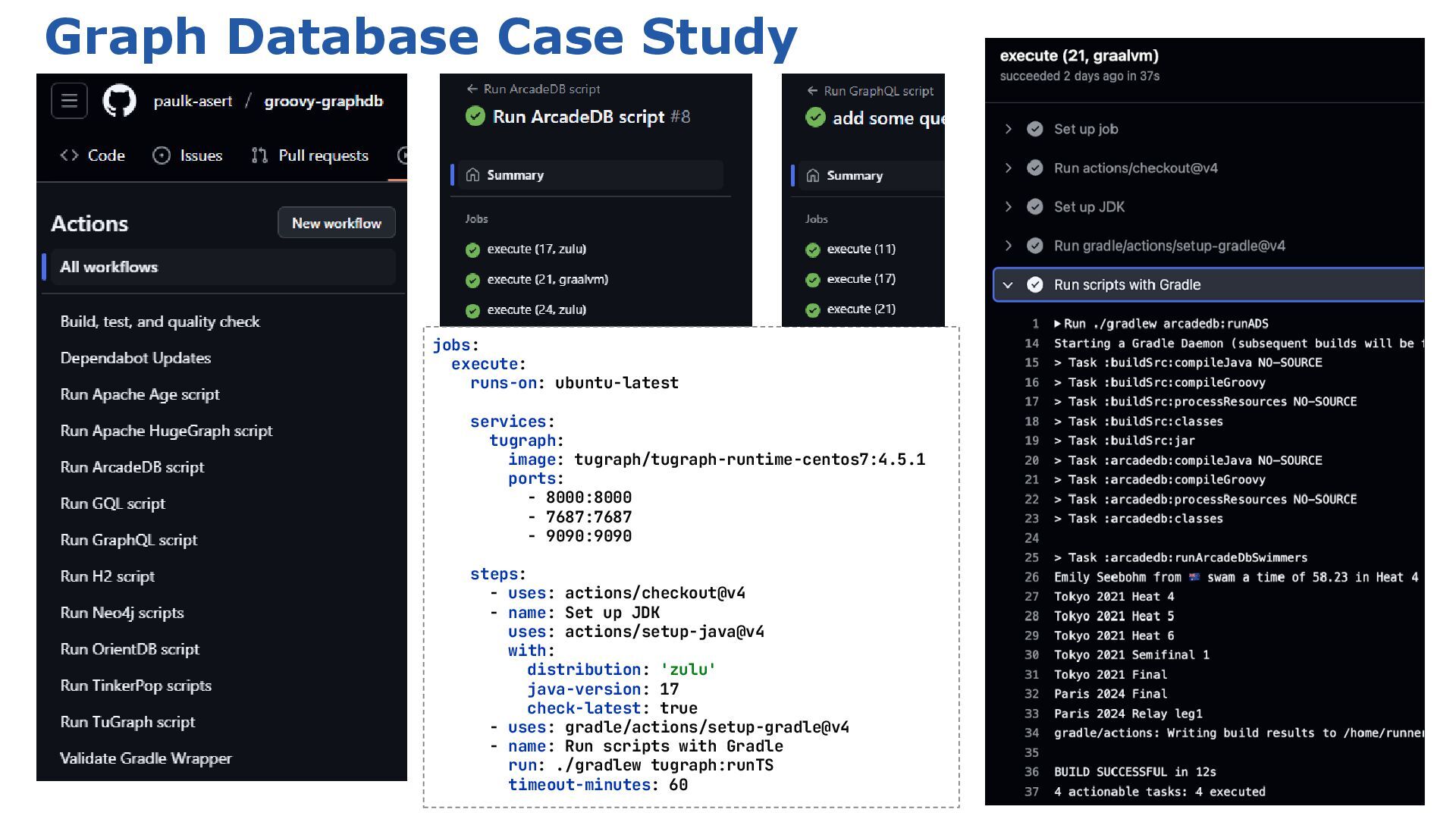The image size is (1456, 819).
Task: Click log line number 26
Action: [1031, 577]
